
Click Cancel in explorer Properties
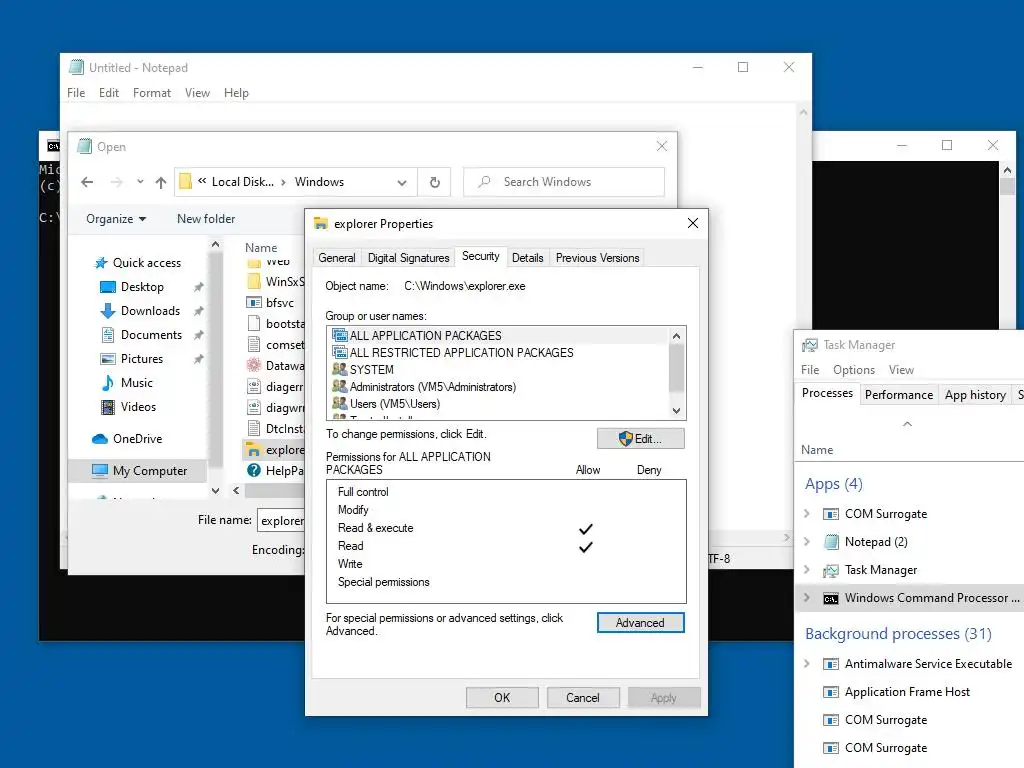[583, 697]
